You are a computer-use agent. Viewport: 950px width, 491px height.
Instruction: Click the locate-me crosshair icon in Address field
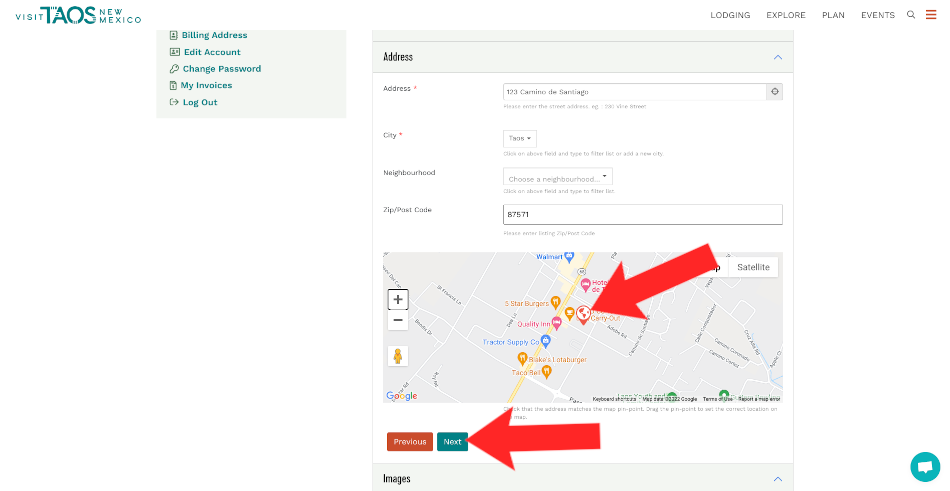pos(774,91)
